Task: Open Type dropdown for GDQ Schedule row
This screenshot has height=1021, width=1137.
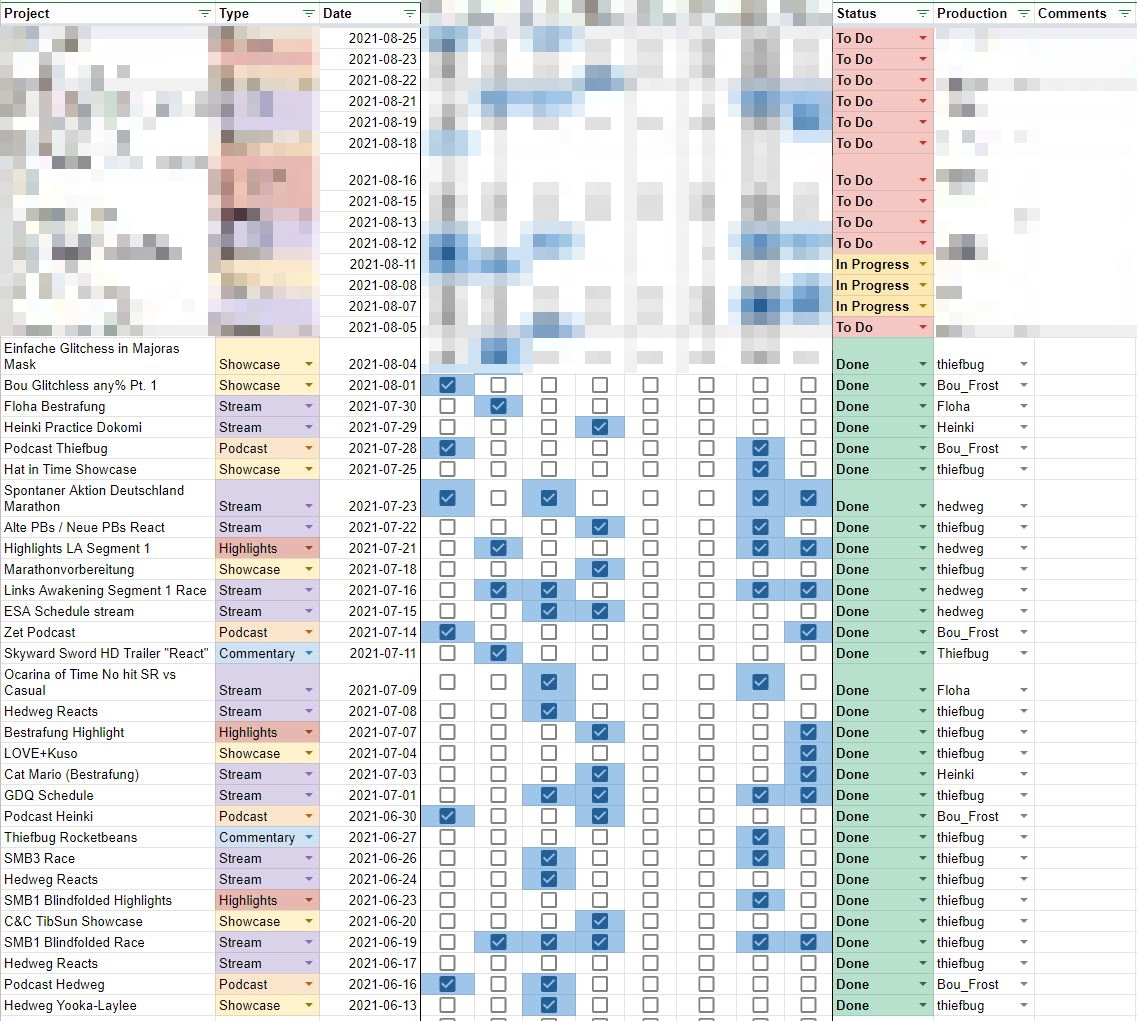Action: (309, 795)
